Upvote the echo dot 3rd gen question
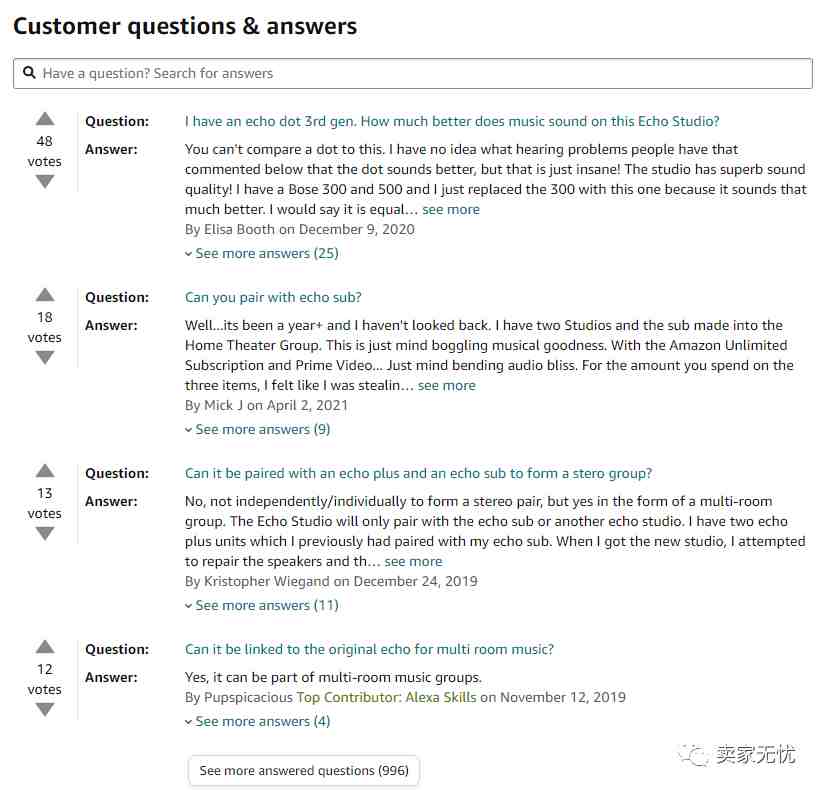 pos(45,119)
